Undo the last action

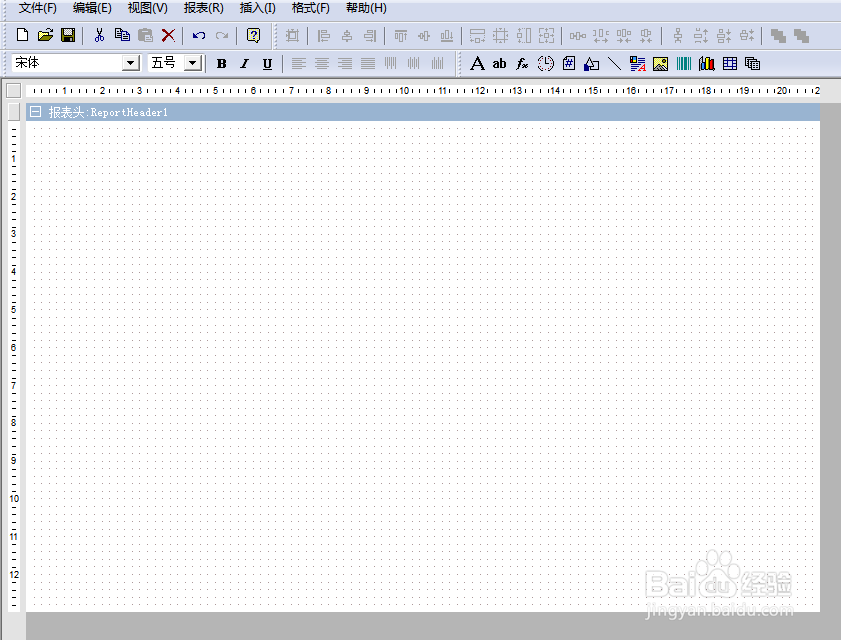point(199,35)
